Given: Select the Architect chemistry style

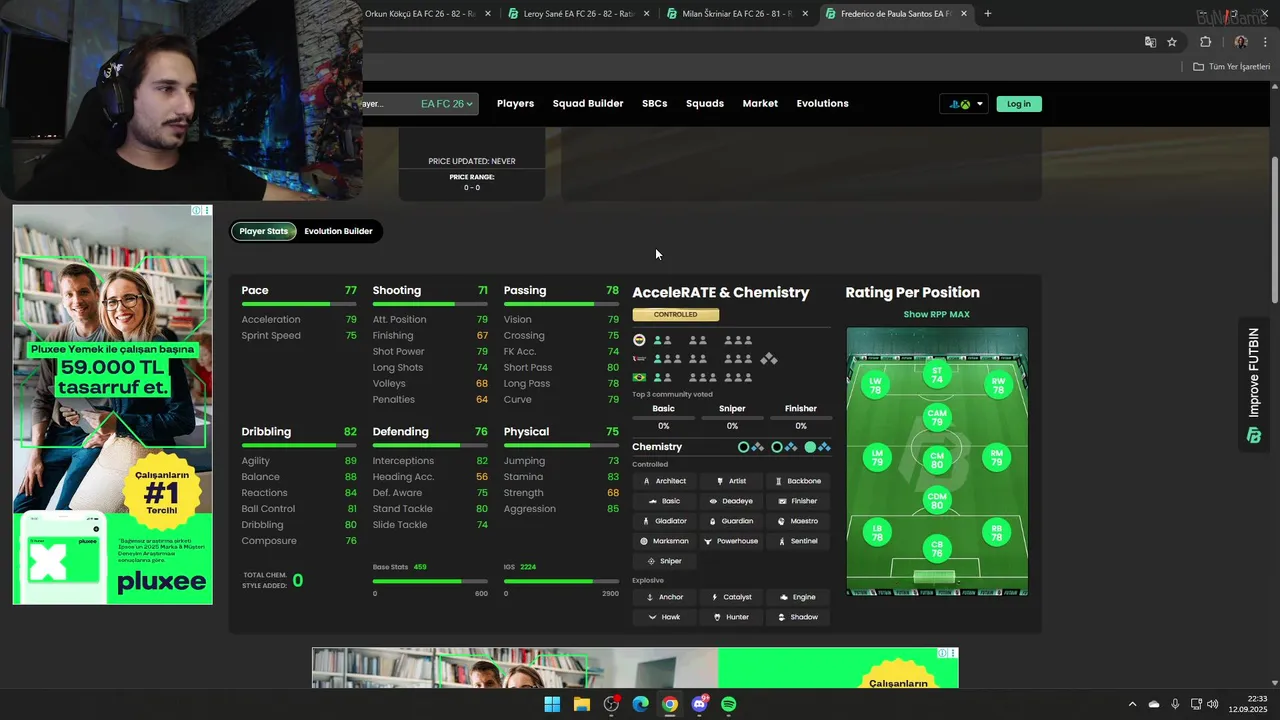Looking at the screenshot, I should pyautogui.click(x=664, y=481).
